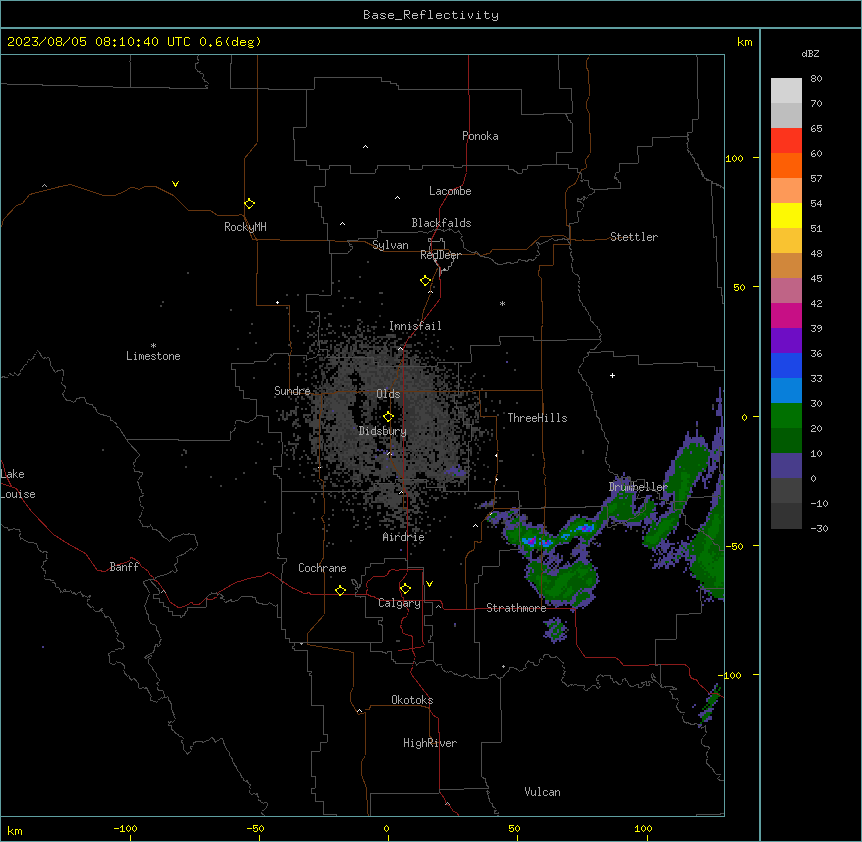Pick the red swatch in the dBZ legend
This screenshot has width=862, height=842.
coord(786,141)
